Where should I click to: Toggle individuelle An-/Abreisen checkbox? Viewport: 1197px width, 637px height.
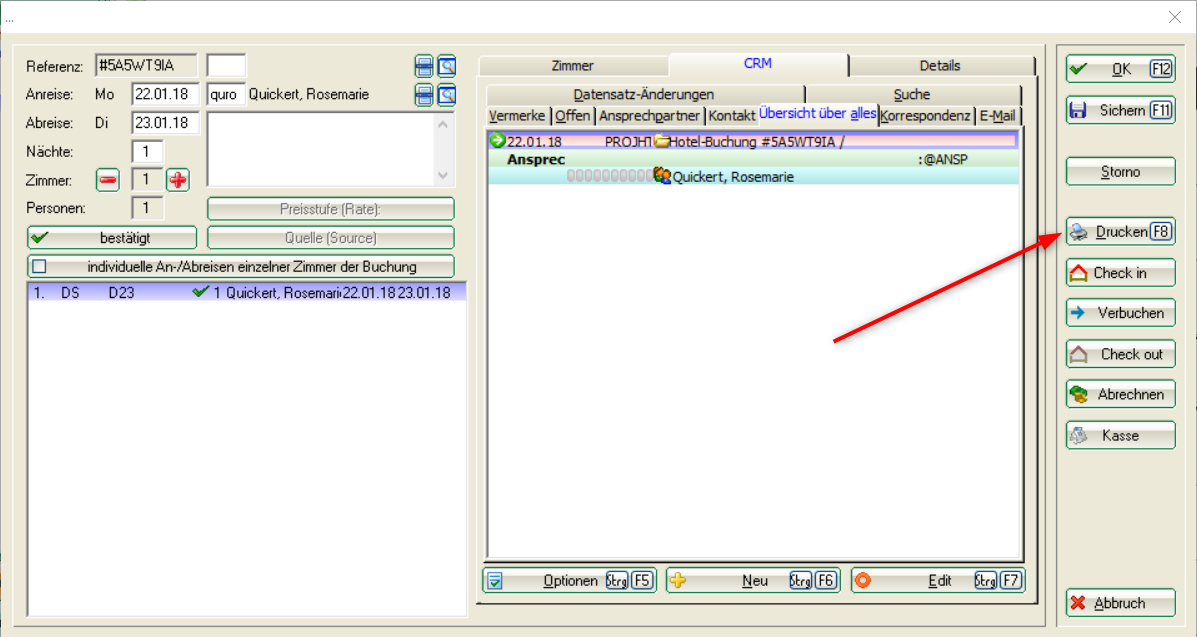coord(40,267)
